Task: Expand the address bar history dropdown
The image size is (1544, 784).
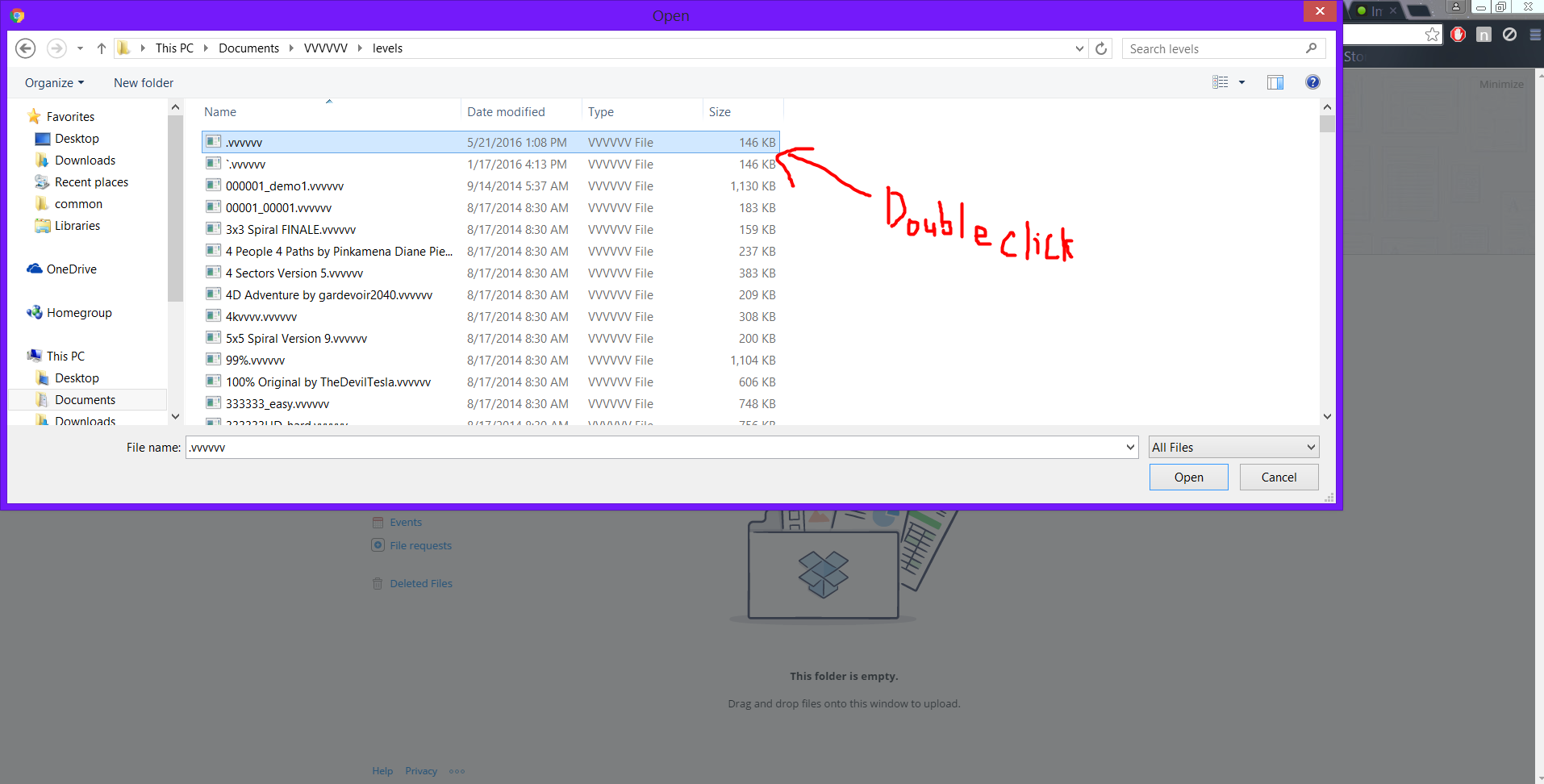Action: coord(1079,48)
